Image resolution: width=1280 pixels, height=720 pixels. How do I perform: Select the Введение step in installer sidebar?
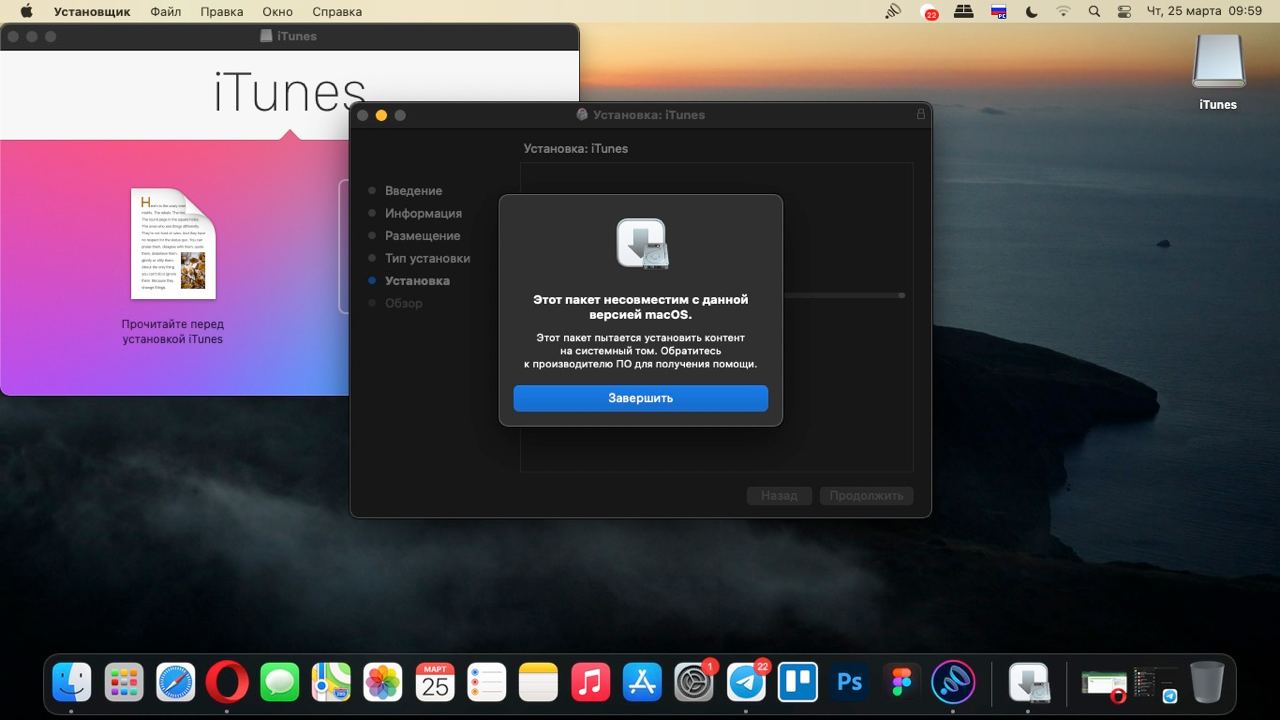(x=413, y=191)
